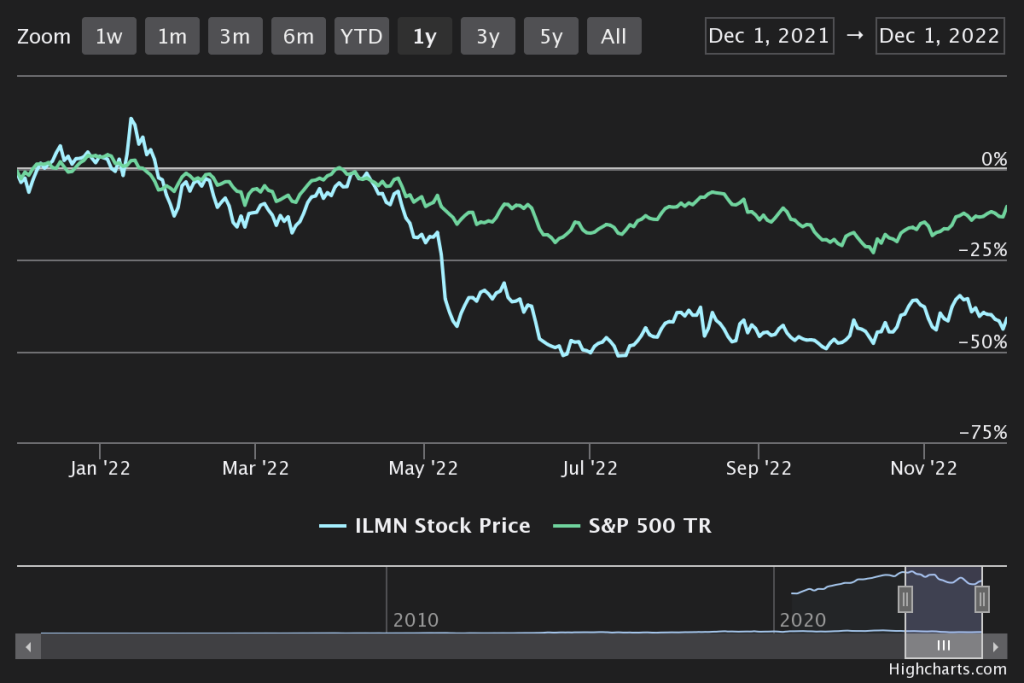The width and height of the screenshot is (1024, 683).
Task: Switch chart range to 3m
Action: pyautogui.click(x=235, y=37)
